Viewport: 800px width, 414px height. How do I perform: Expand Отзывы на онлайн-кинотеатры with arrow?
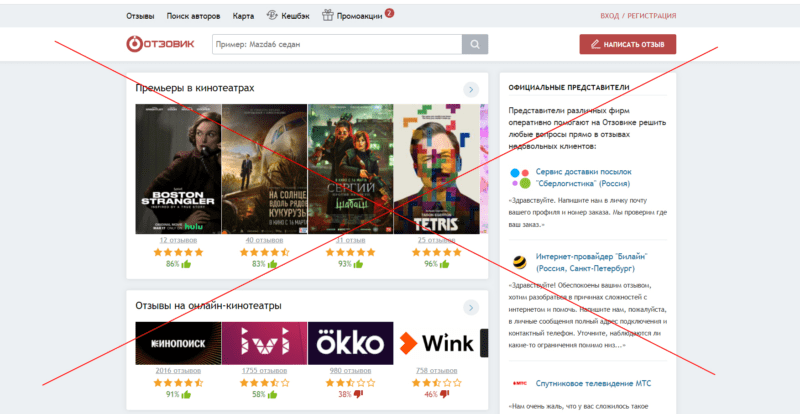click(x=471, y=307)
